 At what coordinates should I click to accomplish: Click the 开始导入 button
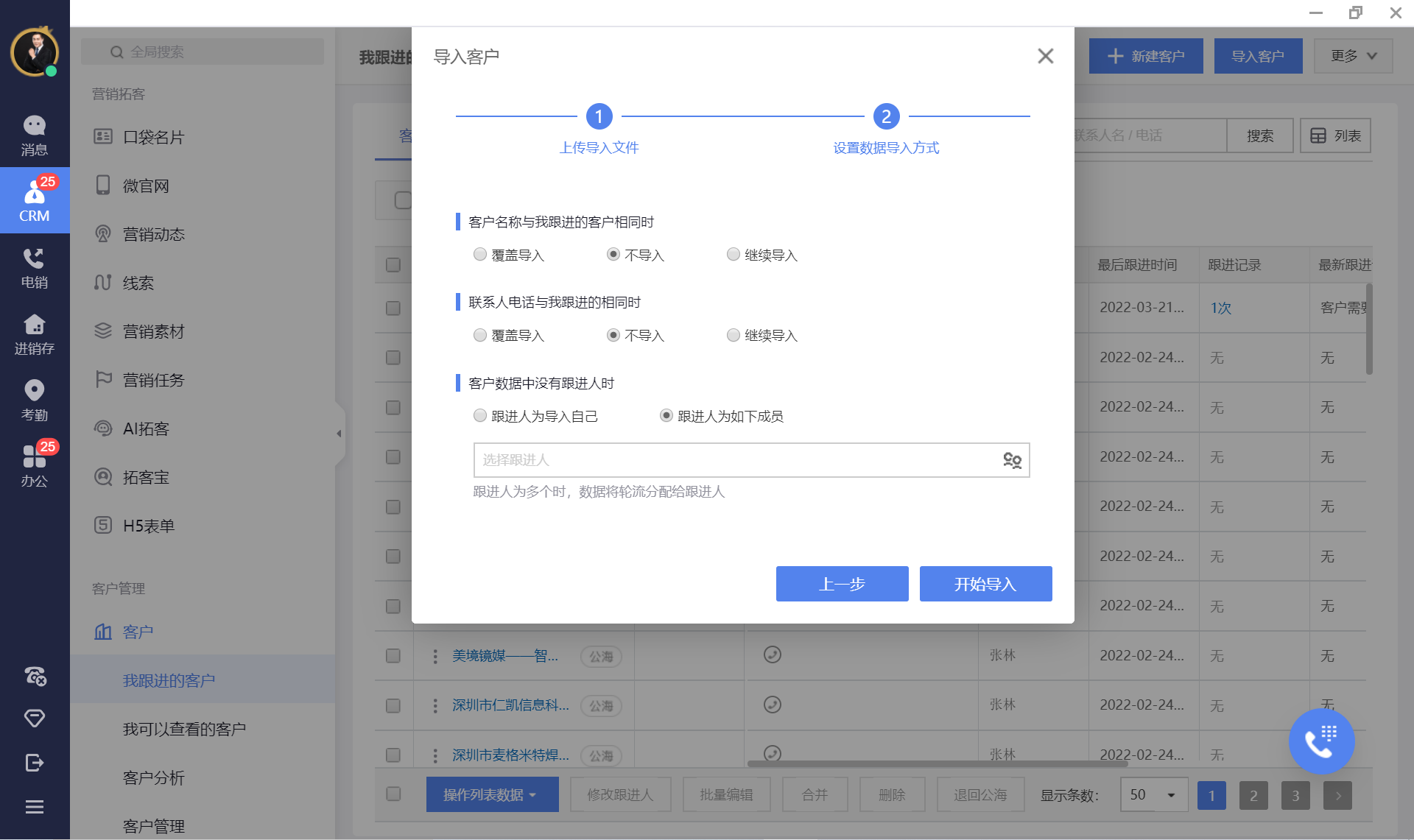(985, 584)
